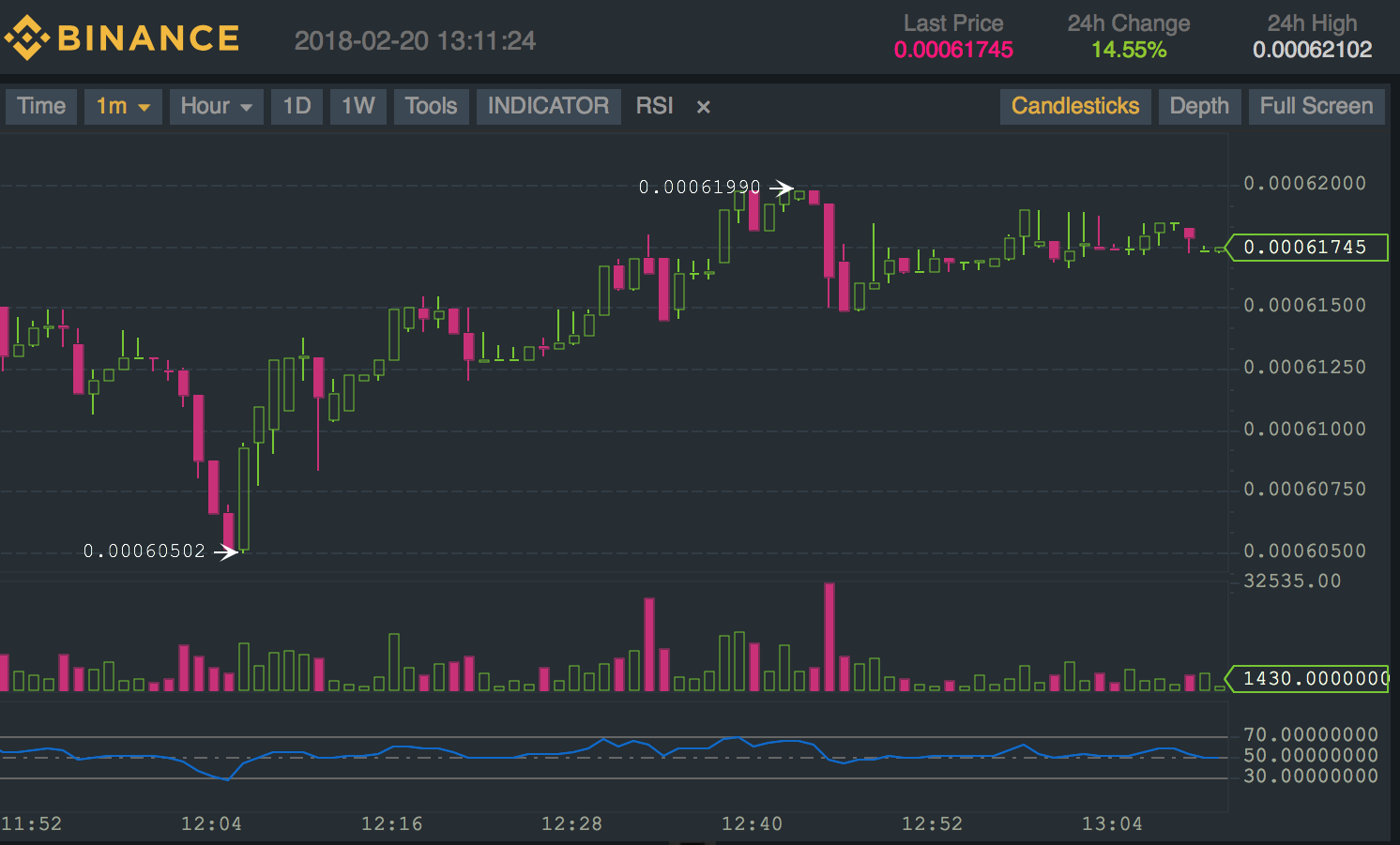The height and width of the screenshot is (845, 1400).
Task: Click the high price label 0.00061990
Action: tap(700, 188)
